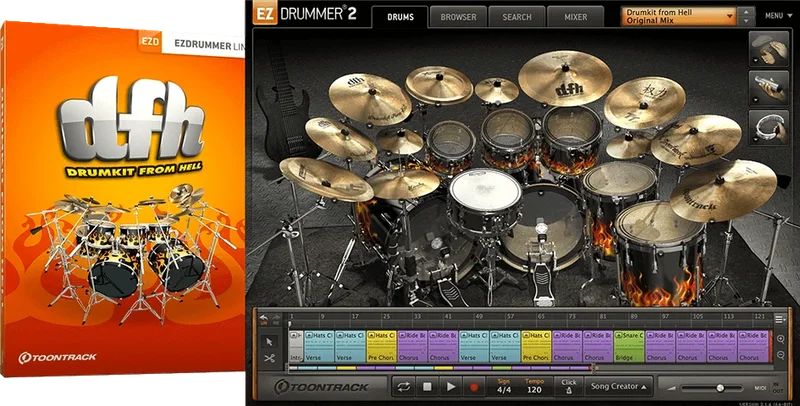This screenshot has width=800, height=406.
Task: Hit the Toontrack-labeled cymbal on the right
Action: tap(722, 189)
